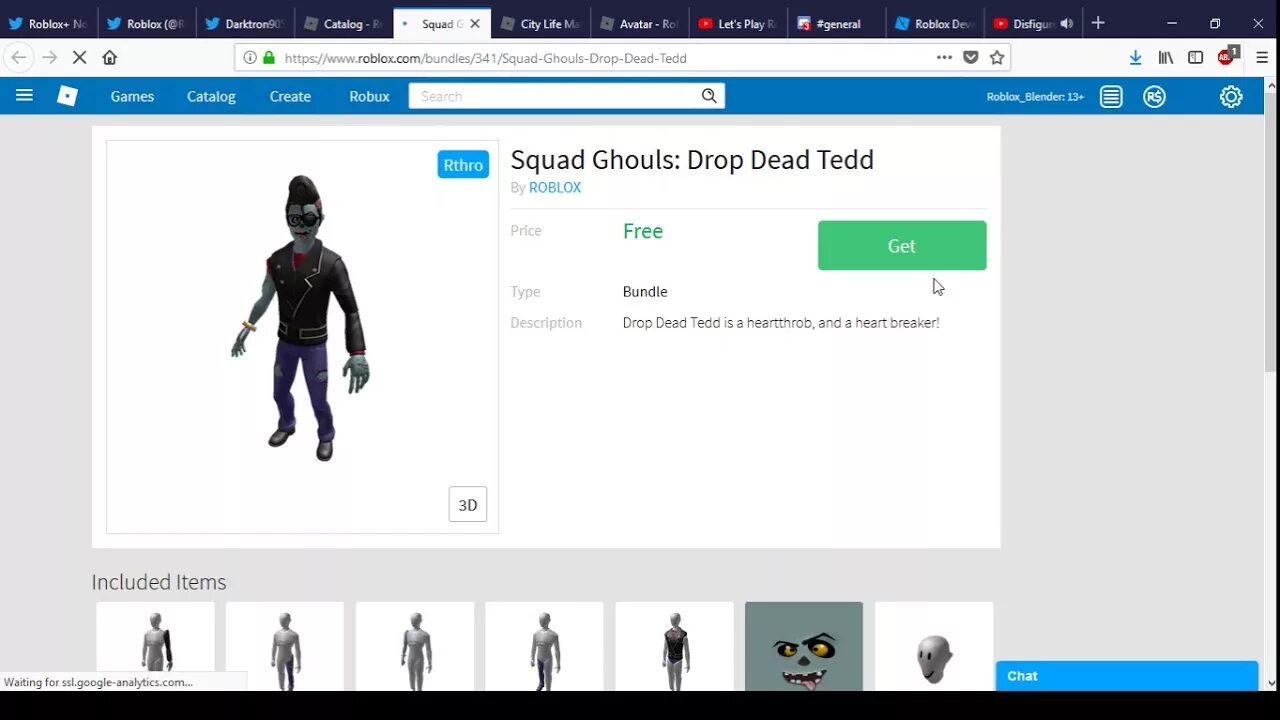View the bundle in 3D
Viewport: 1280px width, 720px height.
click(x=468, y=505)
